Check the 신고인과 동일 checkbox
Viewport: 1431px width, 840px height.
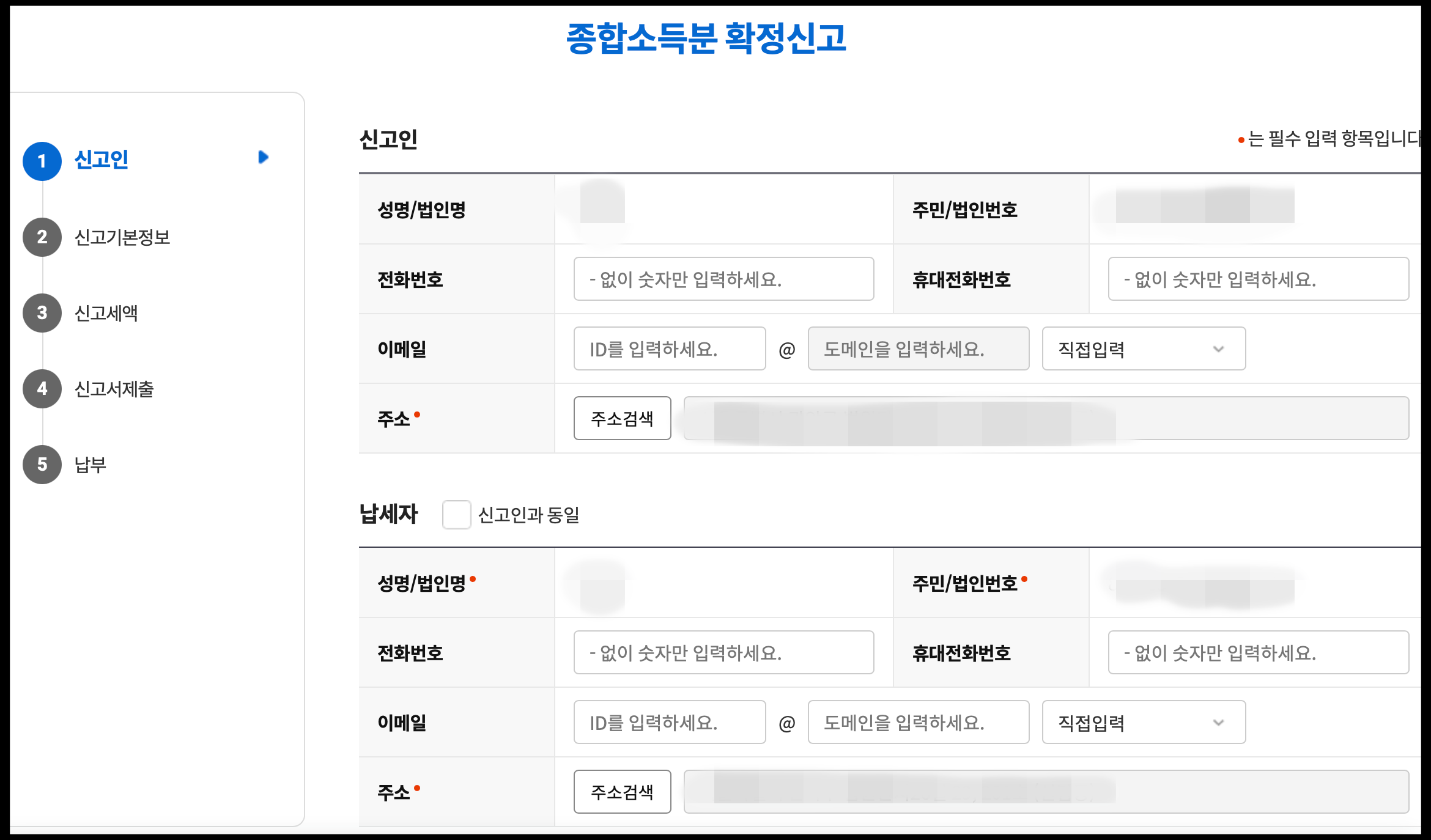pyautogui.click(x=456, y=514)
